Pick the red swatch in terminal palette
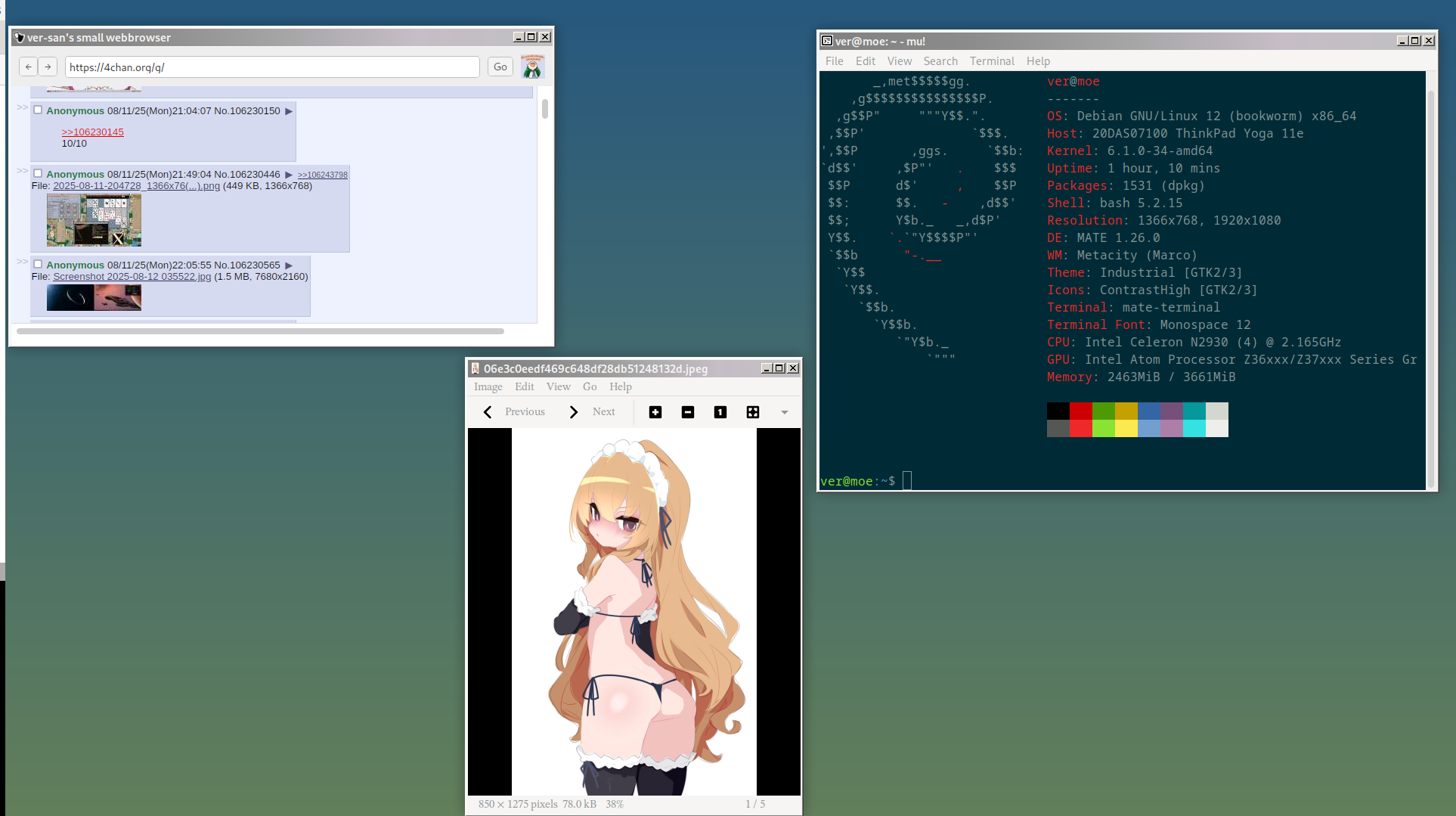The height and width of the screenshot is (816, 1456). click(1081, 411)
